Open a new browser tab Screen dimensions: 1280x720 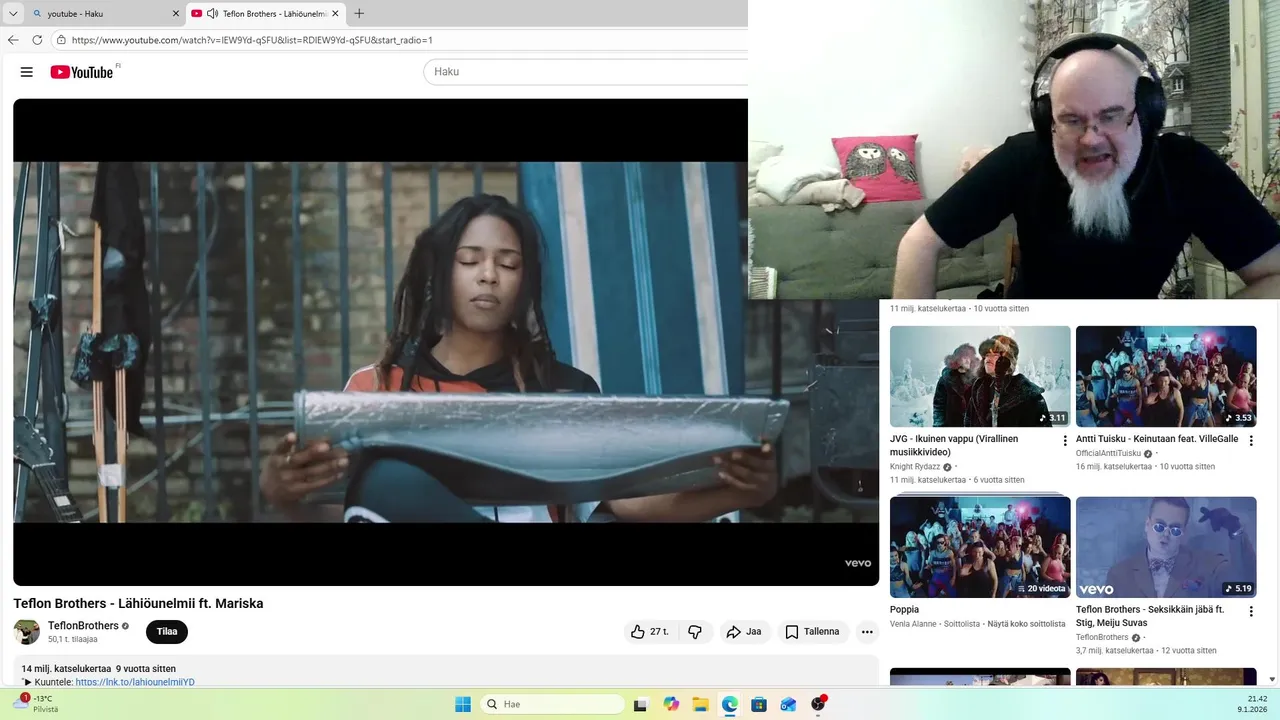pos(359,14)
